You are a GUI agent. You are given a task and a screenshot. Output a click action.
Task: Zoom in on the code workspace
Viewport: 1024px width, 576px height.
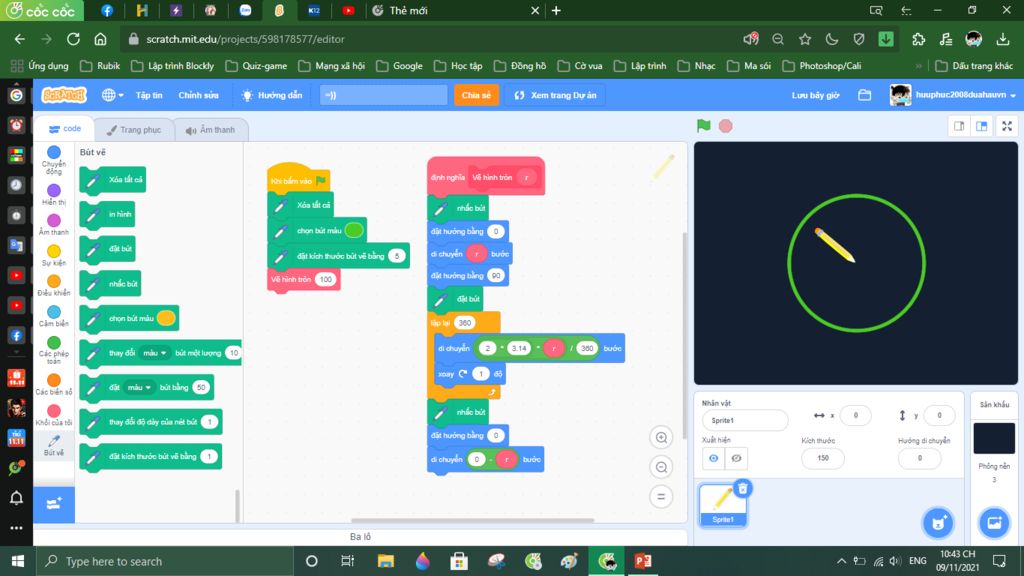pos(660,438)
